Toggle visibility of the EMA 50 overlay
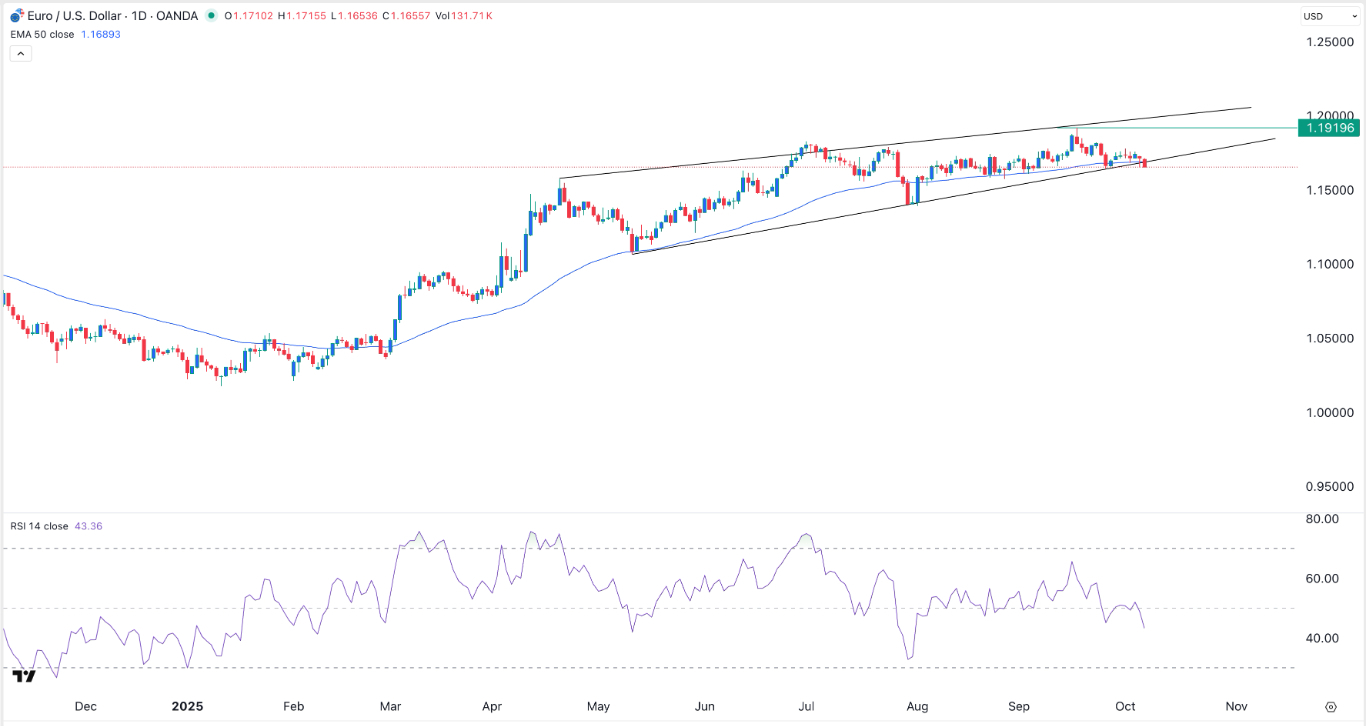 coord(45,33)
